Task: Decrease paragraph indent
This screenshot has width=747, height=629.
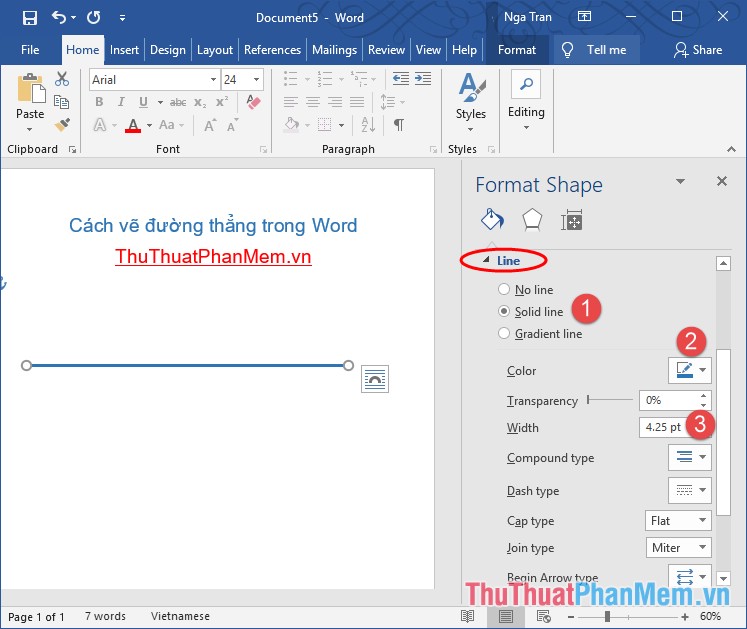Action: click(401, 78)
